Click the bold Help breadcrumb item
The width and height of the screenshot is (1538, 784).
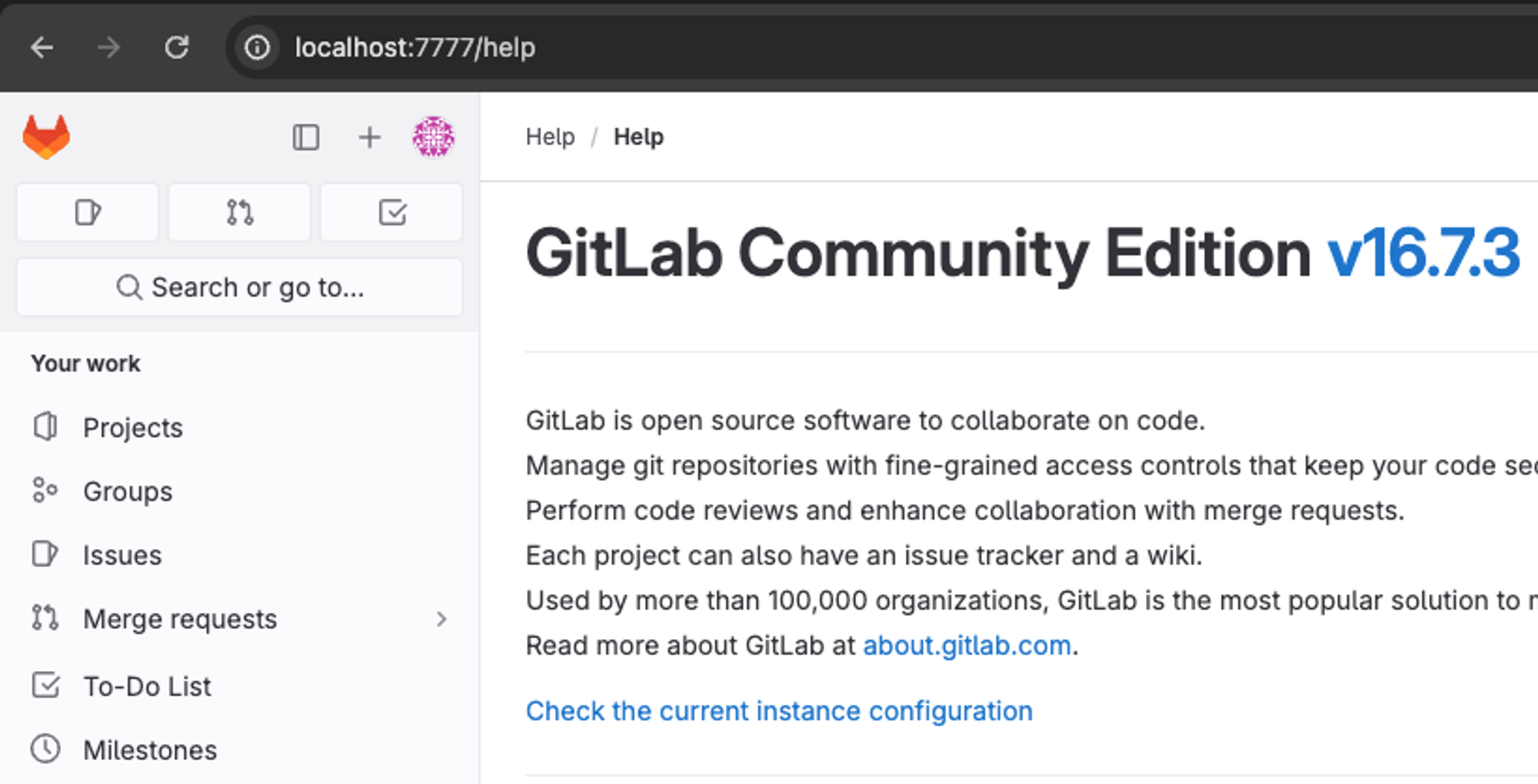point(638,137)
